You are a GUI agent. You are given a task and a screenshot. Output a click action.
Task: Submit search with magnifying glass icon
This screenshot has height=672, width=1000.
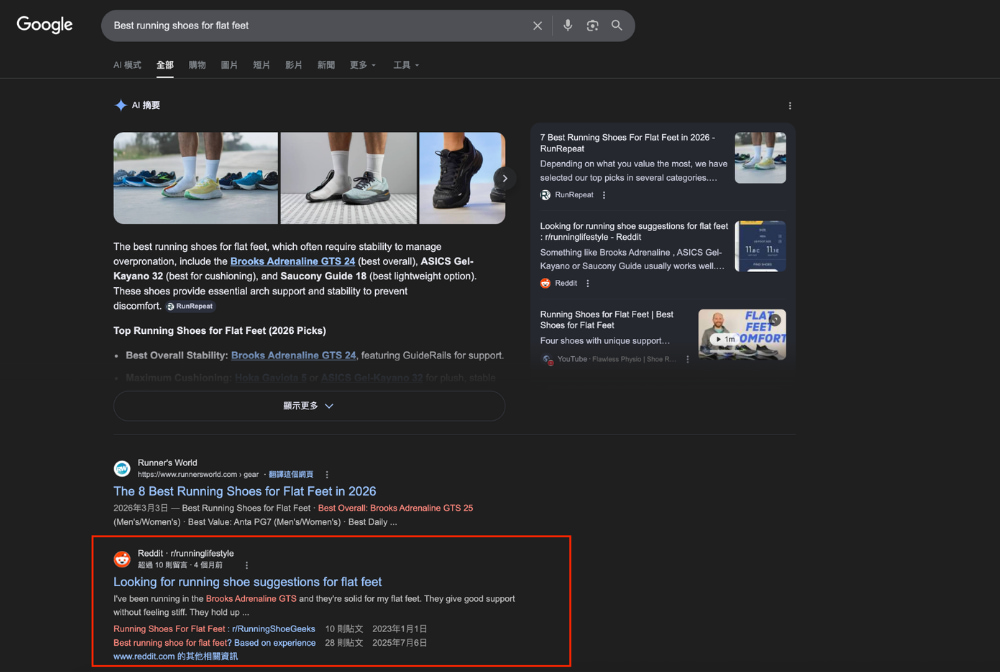pyautogui.click(x=617, y=26)
